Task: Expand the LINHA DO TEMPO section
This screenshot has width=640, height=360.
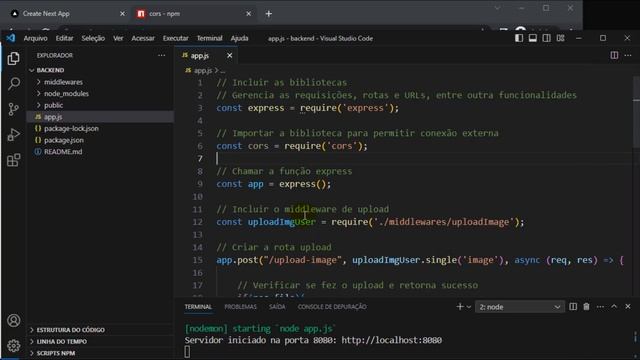Action: point(100,341)
